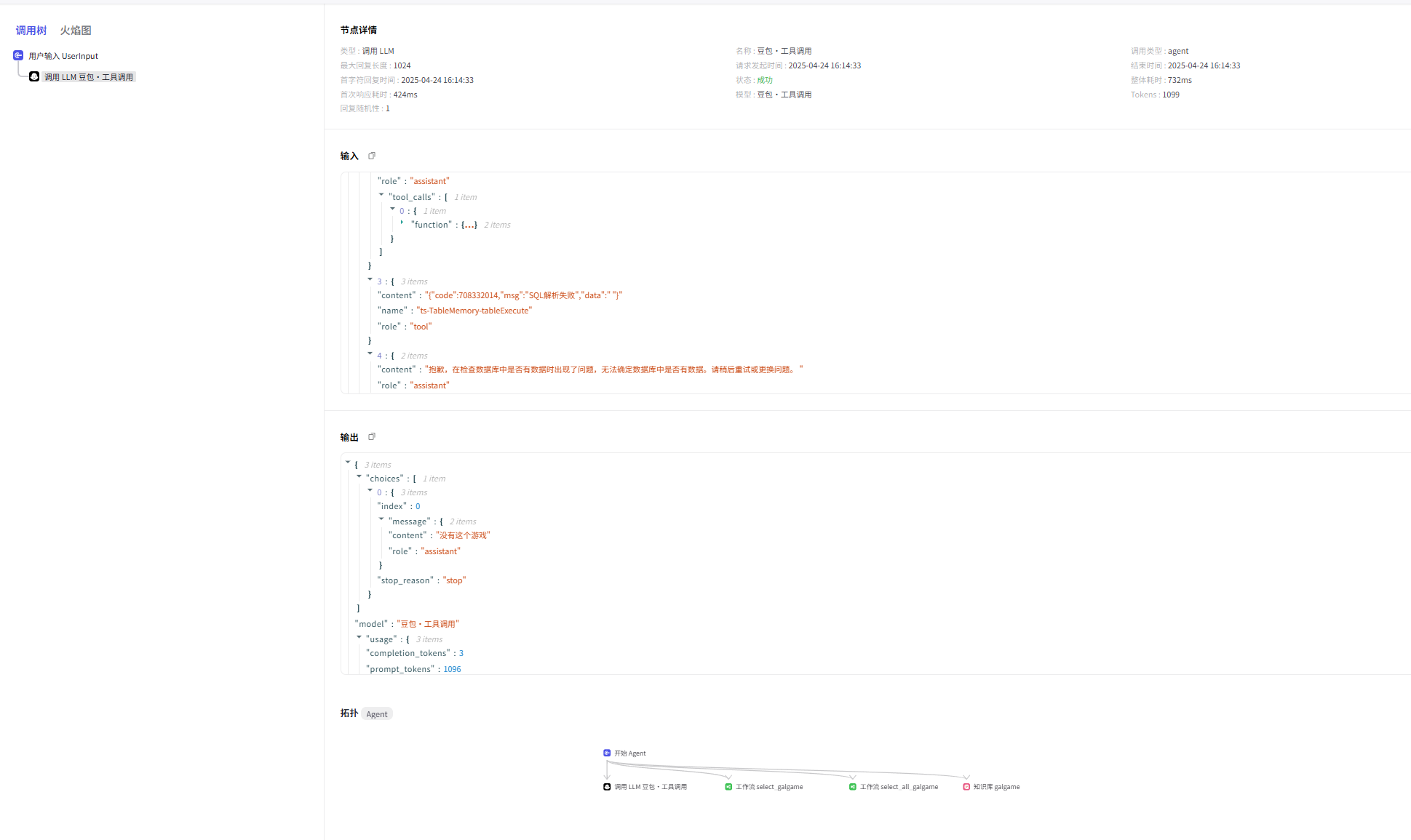Select 工作流 select_galgame topology icon
Viewport: 1411px width, 840px height.
click(728, 786)
